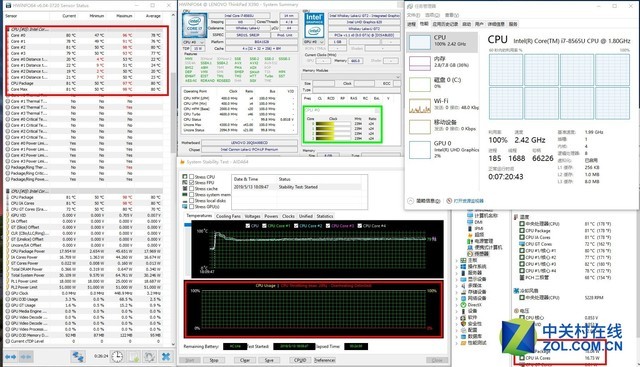Viewport: 640px width, 367px height.
Task: Open the Memory Modules dropdown
Action: point(351,77)
